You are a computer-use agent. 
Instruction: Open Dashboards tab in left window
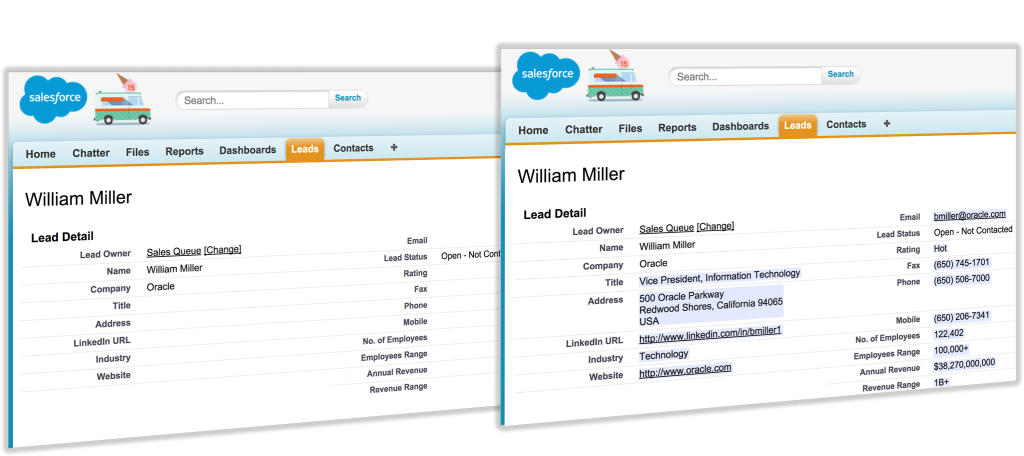[x=248, y=150]
